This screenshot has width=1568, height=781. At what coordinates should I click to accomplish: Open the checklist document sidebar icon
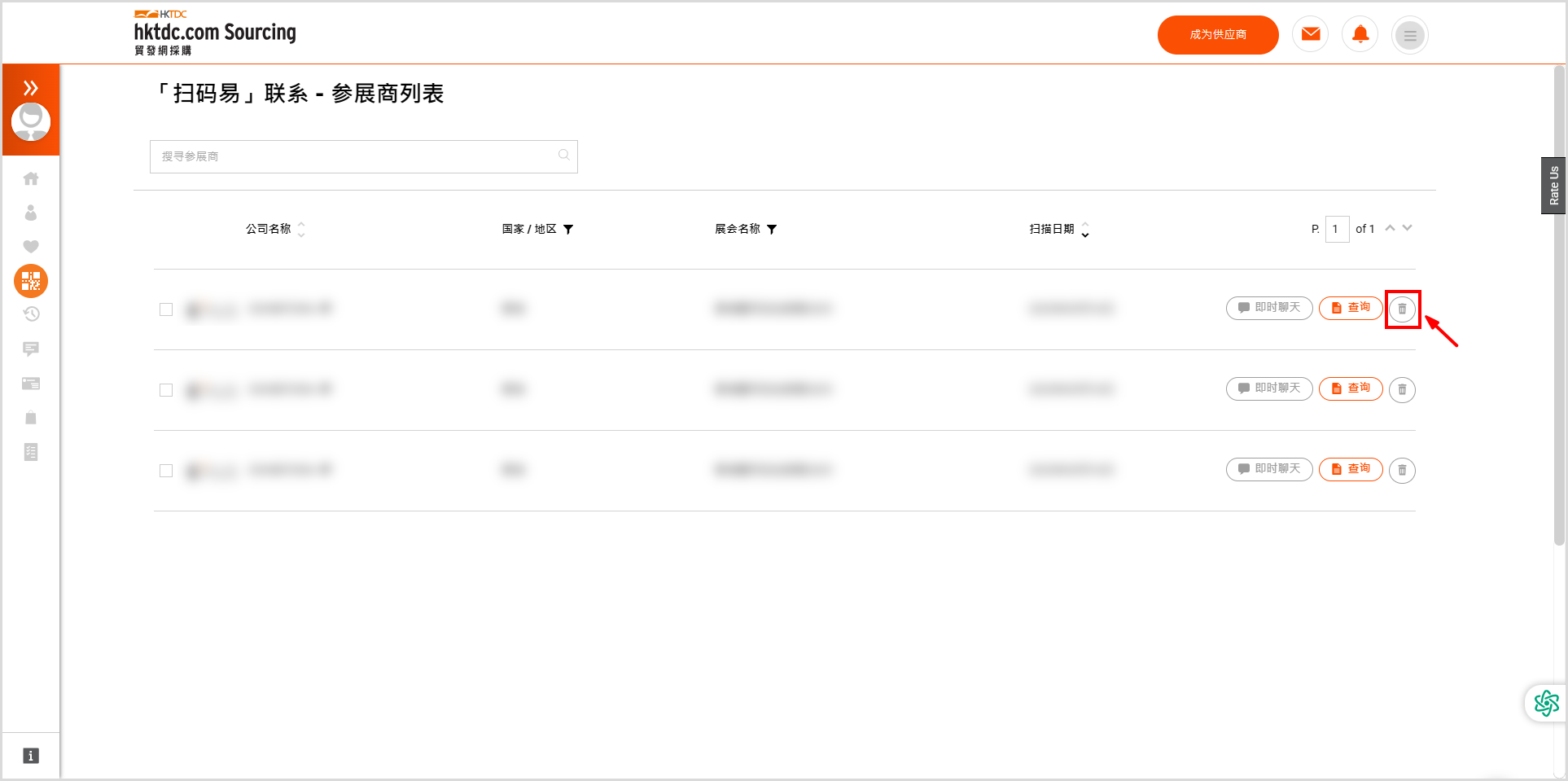click(x=31, y=452)
